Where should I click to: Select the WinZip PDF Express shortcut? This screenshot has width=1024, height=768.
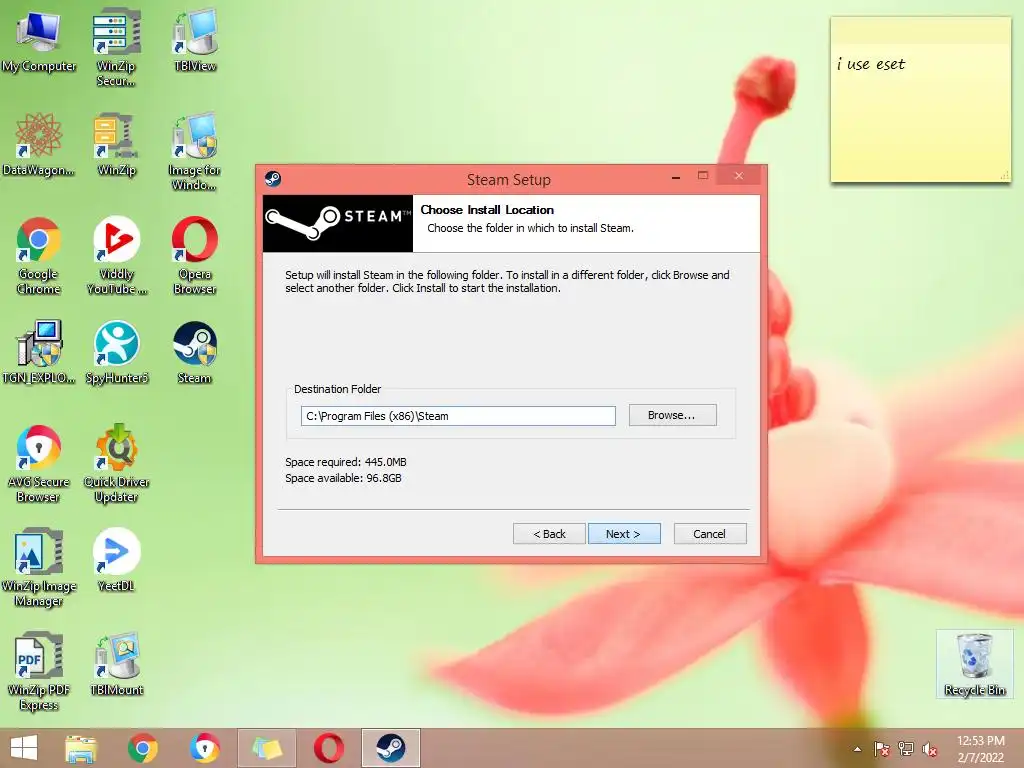[39, 671]
